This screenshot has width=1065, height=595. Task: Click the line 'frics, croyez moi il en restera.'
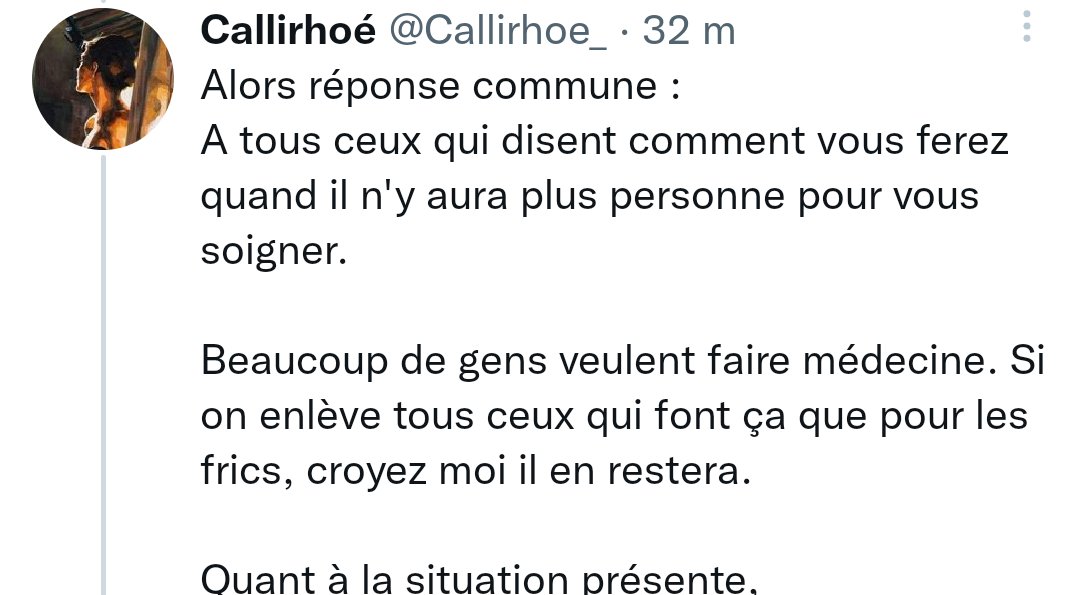point(476,471)
